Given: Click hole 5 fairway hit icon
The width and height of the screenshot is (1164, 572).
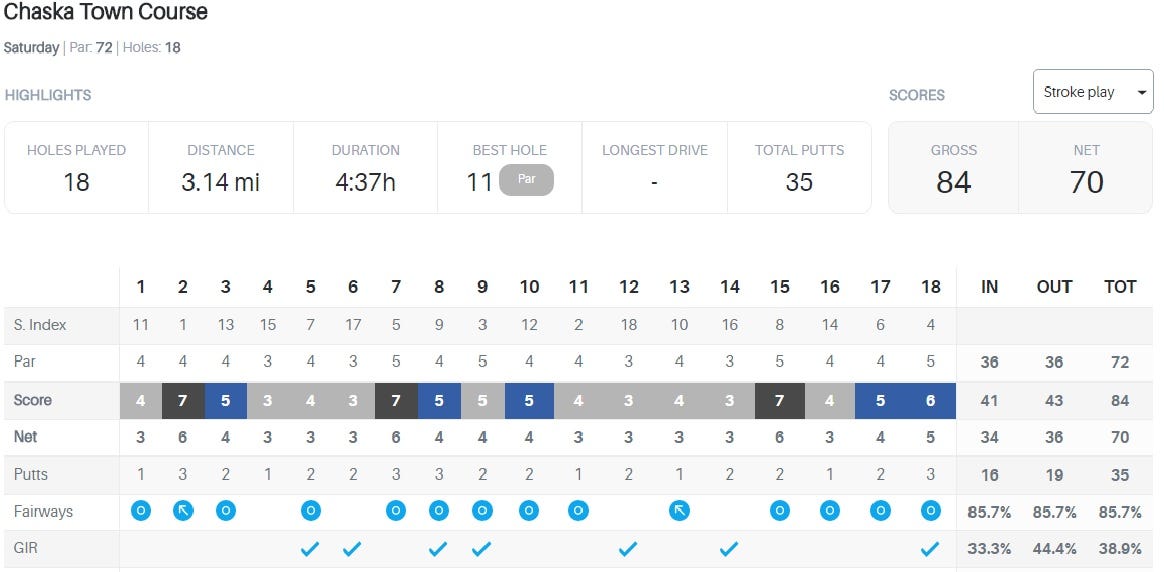Looking at the screenshot, I should point(310,511).
